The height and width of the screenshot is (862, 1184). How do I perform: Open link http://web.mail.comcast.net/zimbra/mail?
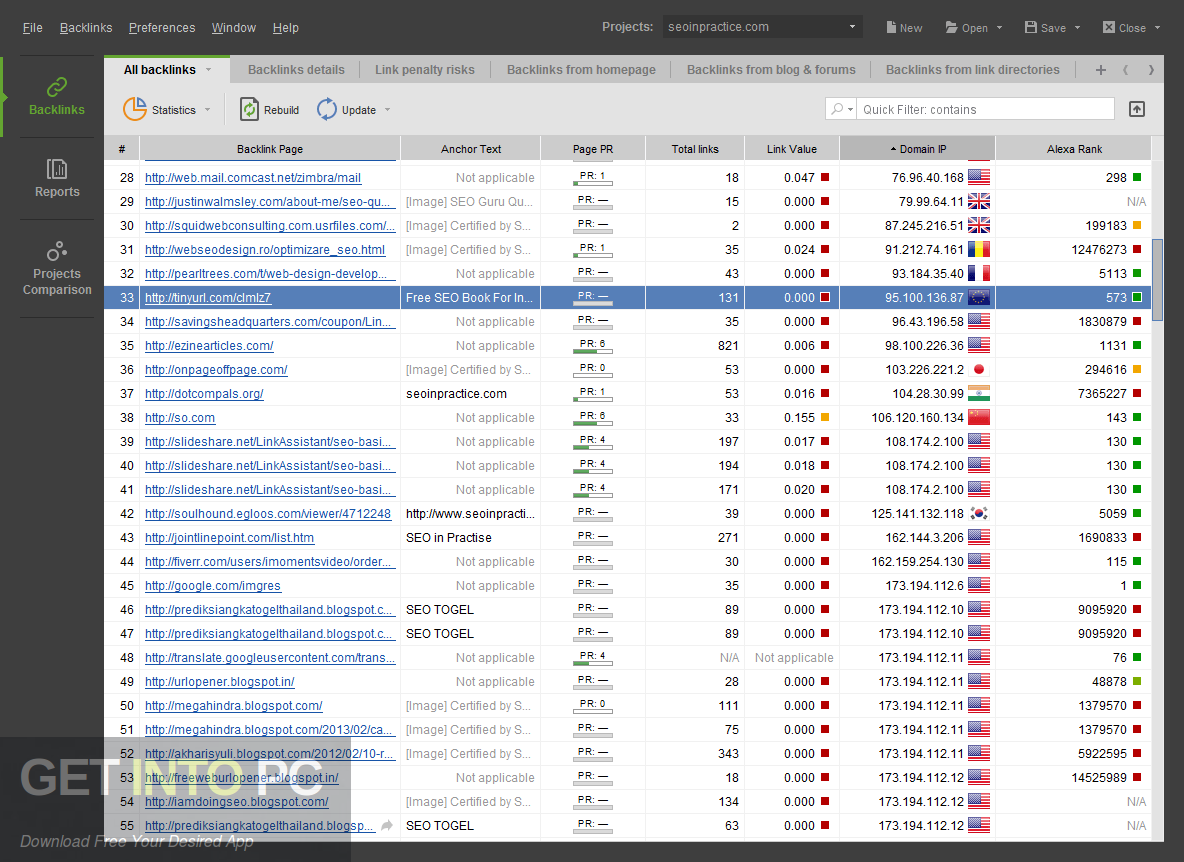point(253,177)
